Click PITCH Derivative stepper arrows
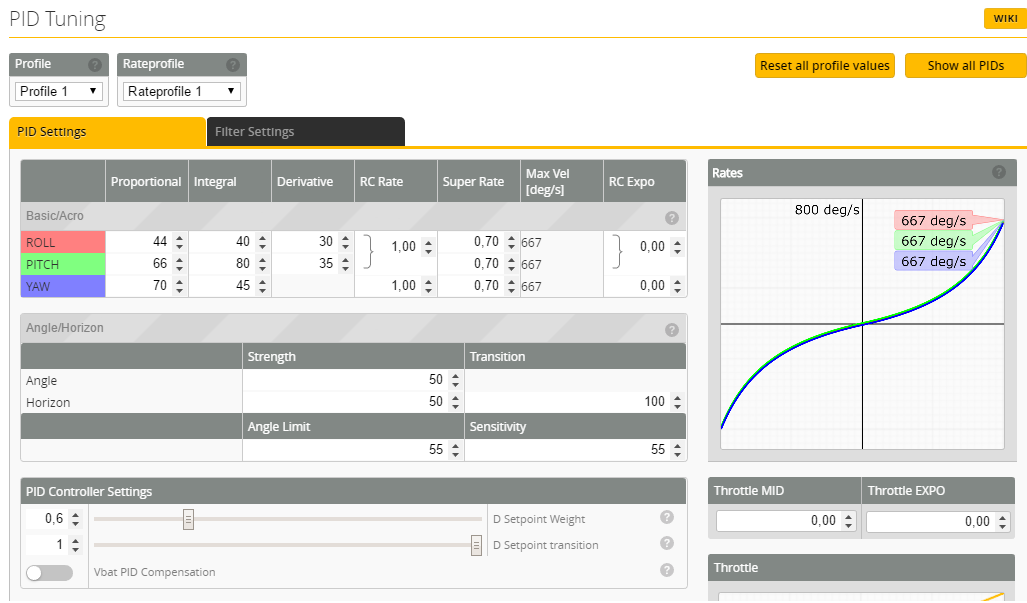1027x603 pixels. pyautogui.click(x=345, y=265)
